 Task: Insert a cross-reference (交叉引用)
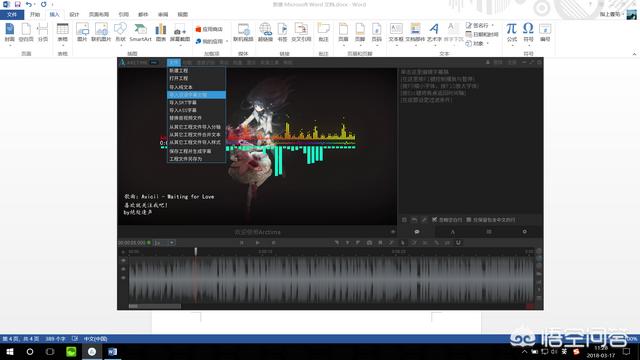pos(301,33)
